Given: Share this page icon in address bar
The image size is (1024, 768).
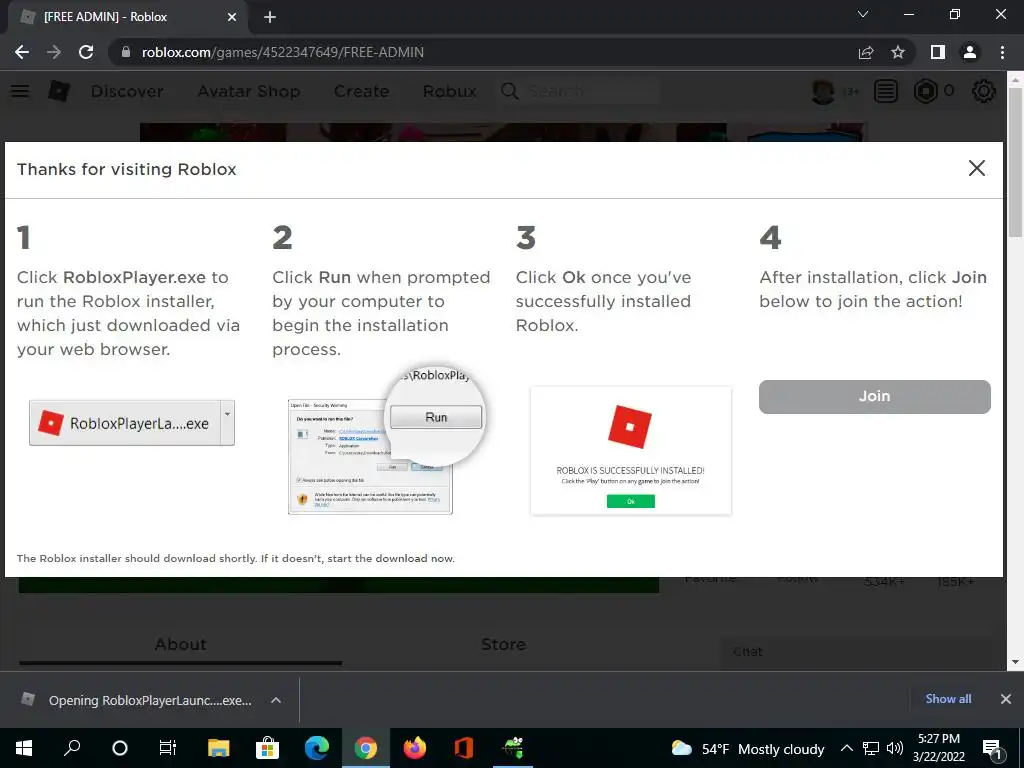Looking at the screenshot, I should pyautogui.click(x=866, y=52).
